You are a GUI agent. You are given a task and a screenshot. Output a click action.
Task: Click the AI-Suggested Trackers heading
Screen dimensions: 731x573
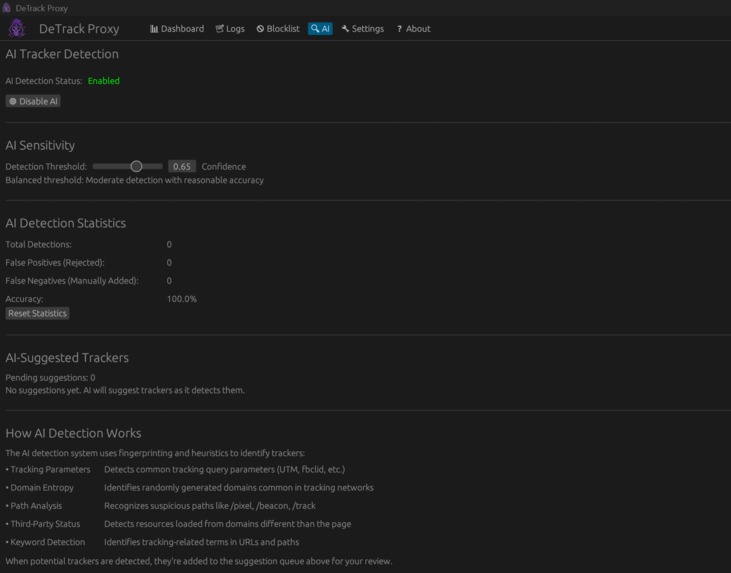[x=67, y=358]
